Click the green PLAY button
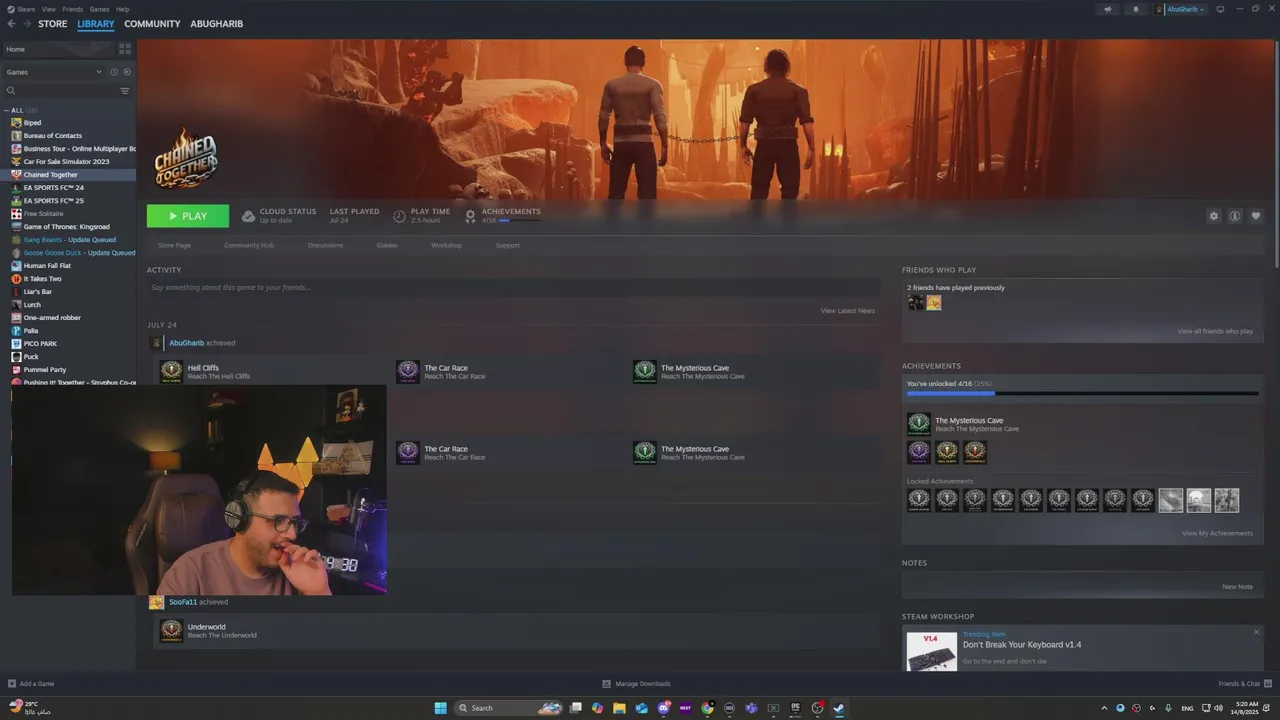The image size is (1280, 720). tap(188, 216)
